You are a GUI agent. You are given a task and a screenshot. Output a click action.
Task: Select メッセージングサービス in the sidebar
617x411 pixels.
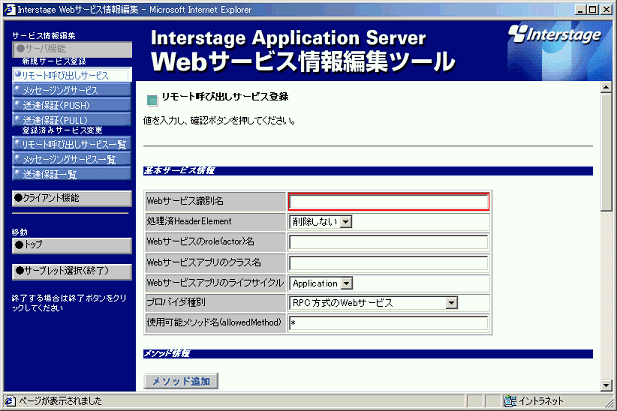(72, 90)
